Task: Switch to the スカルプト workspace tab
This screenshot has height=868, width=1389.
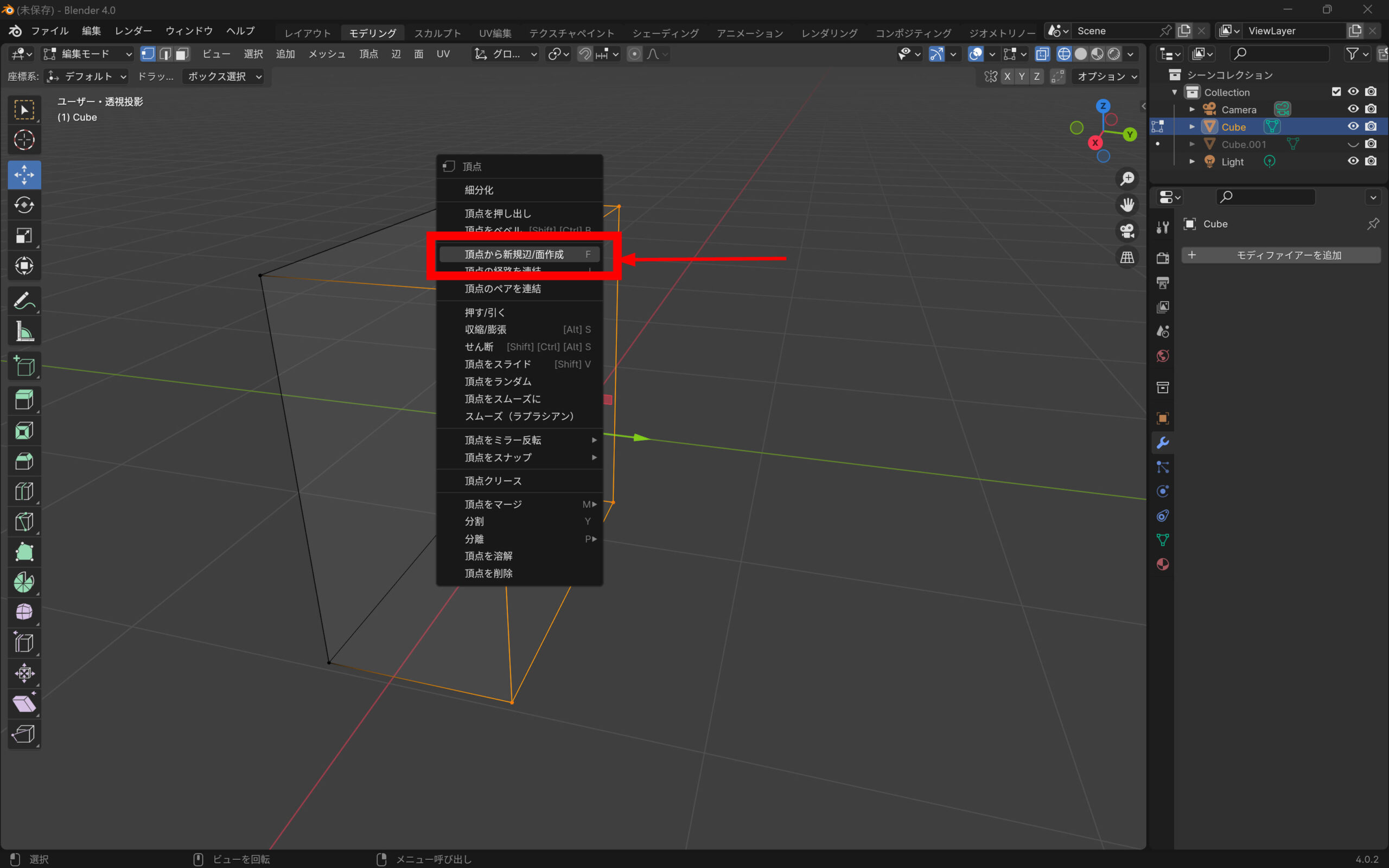Action: tap(437, 33)
